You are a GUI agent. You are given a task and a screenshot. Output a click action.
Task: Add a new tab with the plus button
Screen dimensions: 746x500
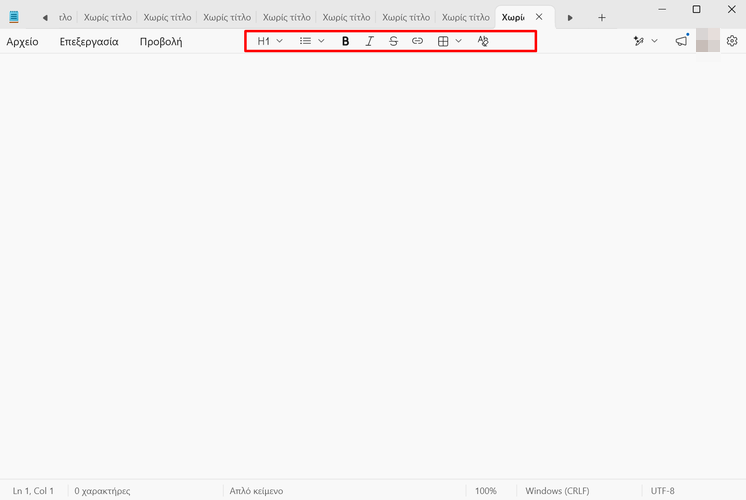tap(601, 18)
